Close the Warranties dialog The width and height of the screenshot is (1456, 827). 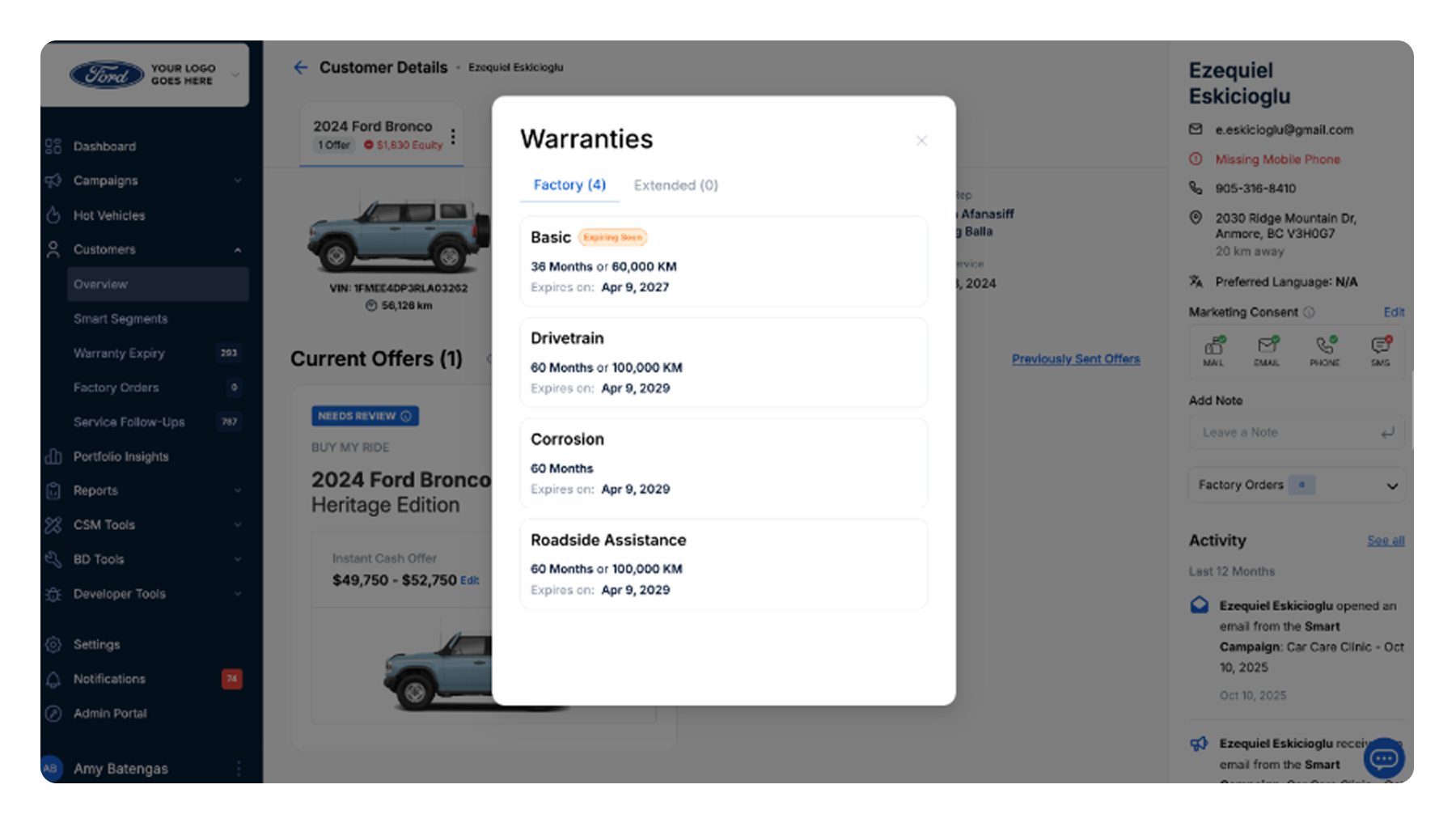click(x=921, y=141)
